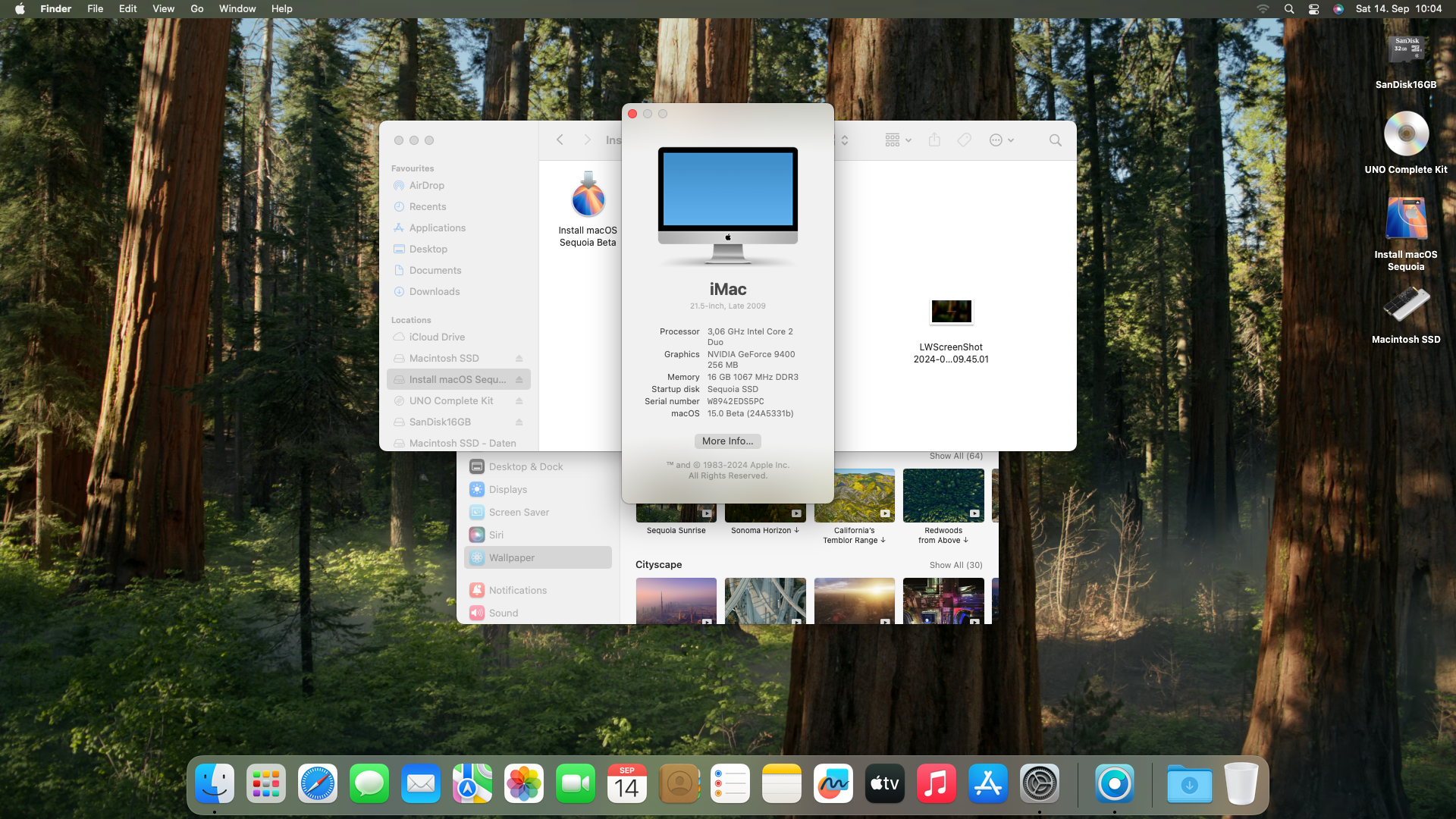Click the view switcher up-down arrows
The image size is (1456, 819).
click(844, 140)
